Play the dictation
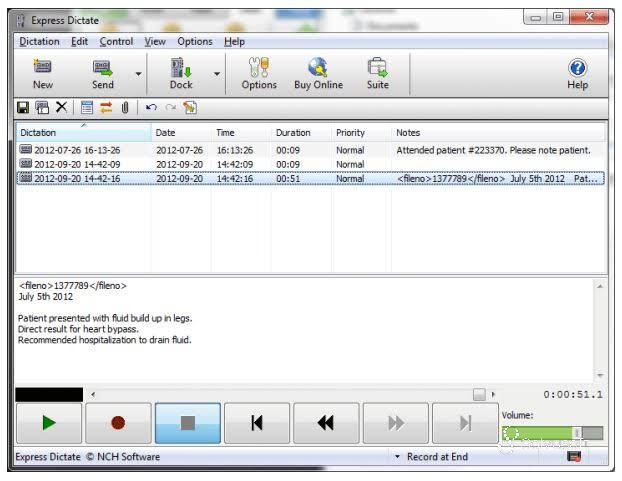 click(49, 423)
